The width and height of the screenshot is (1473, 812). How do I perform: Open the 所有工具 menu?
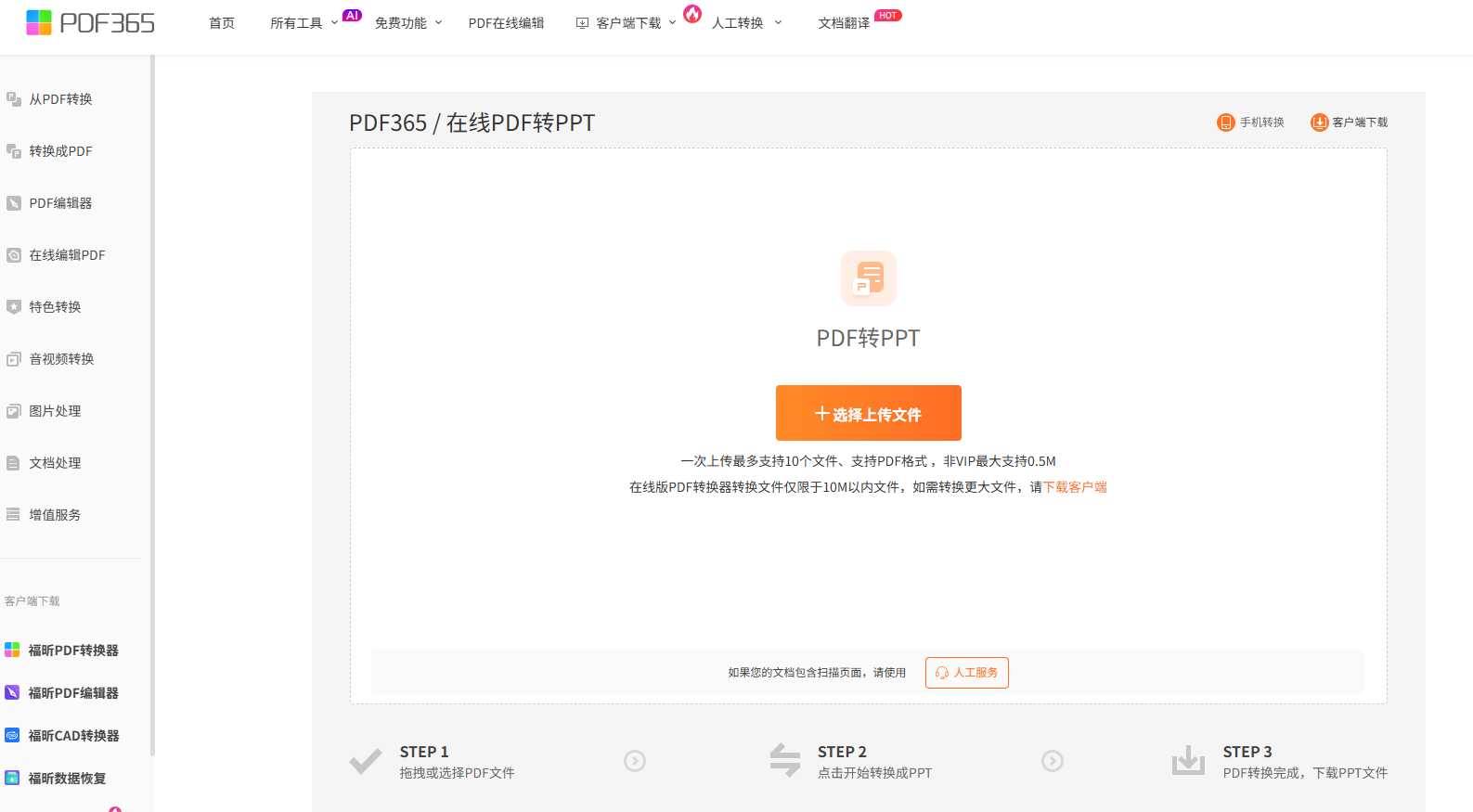pyautogui.click(x=296, y=23)
